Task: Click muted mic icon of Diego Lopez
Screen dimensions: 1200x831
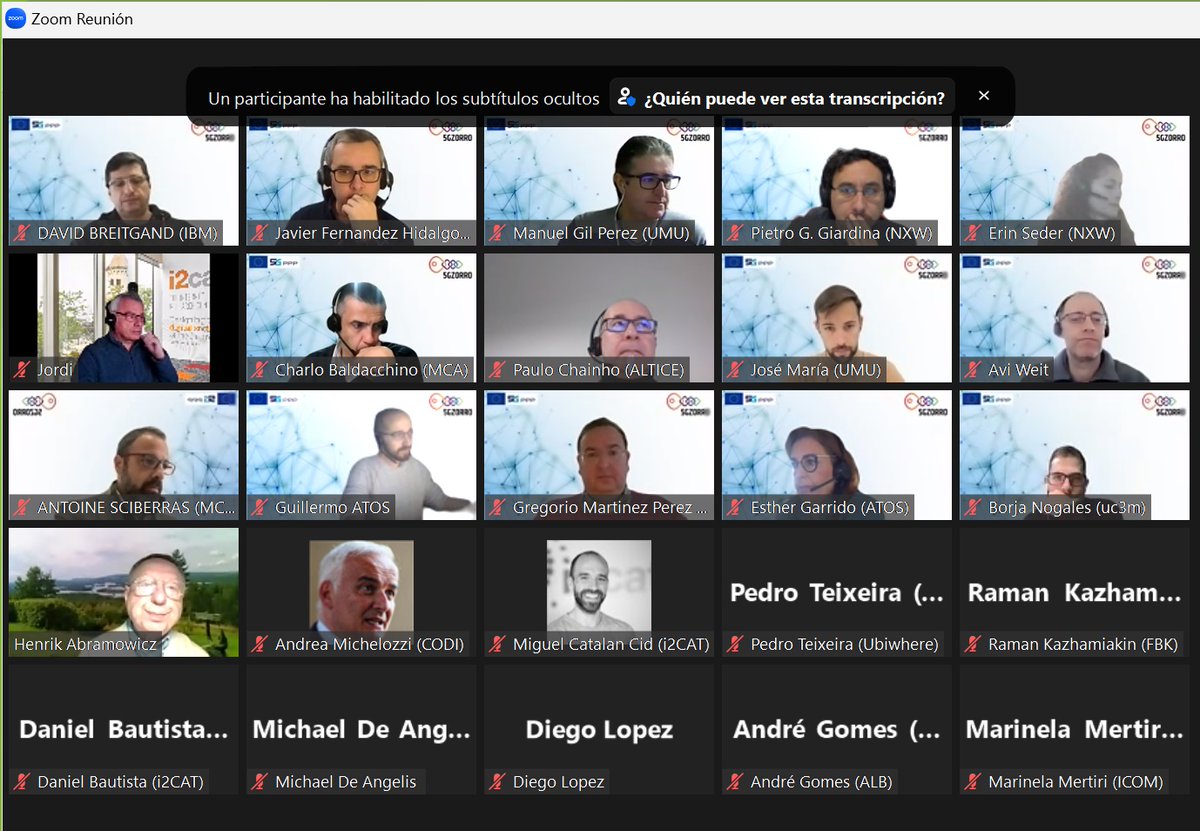Action: [498, 782]
